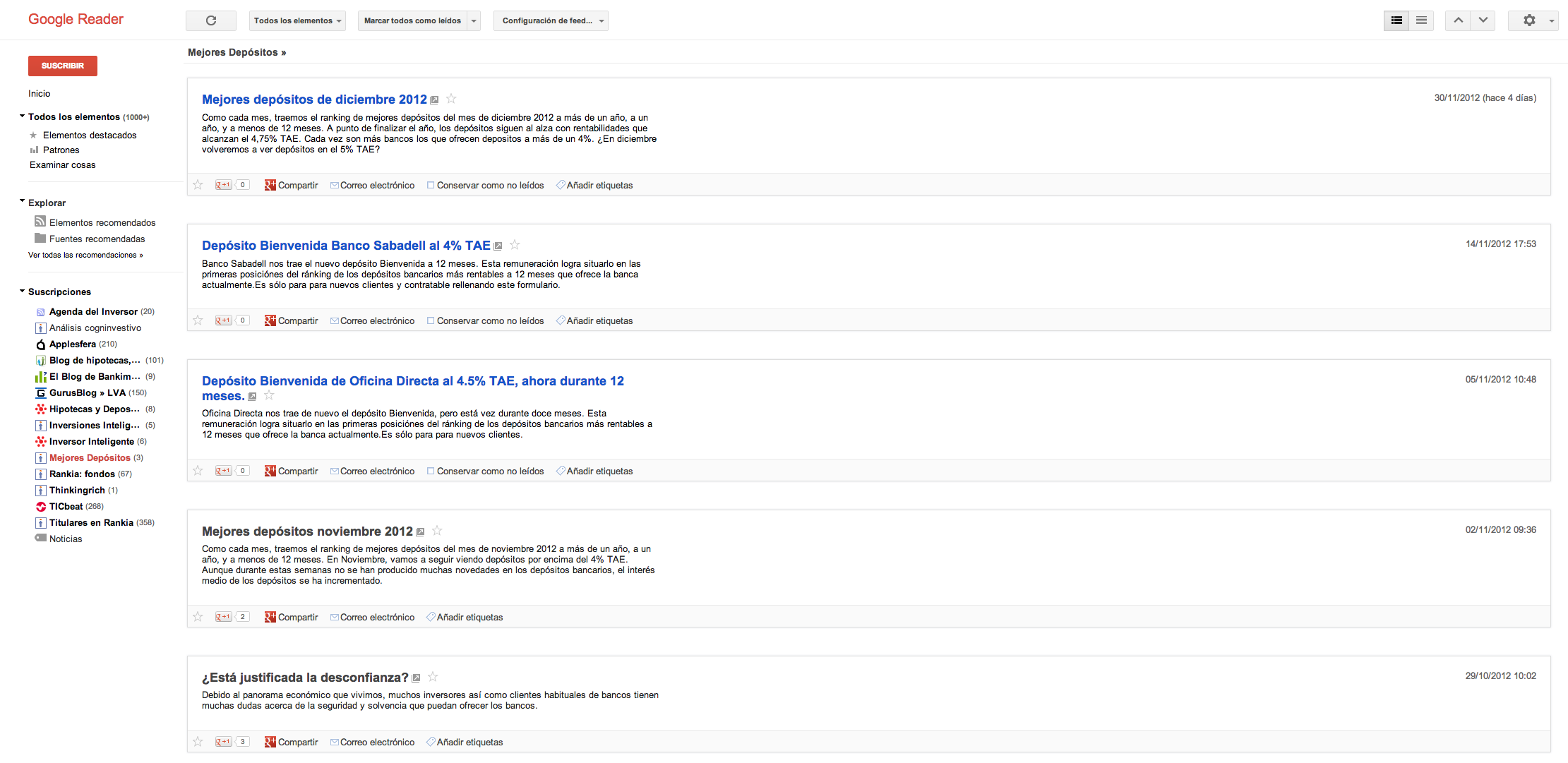Viewport: 1568px width, 763px height.
Task: Toggle footer star on Banco Sabadell post
Action: click(198, 320)
